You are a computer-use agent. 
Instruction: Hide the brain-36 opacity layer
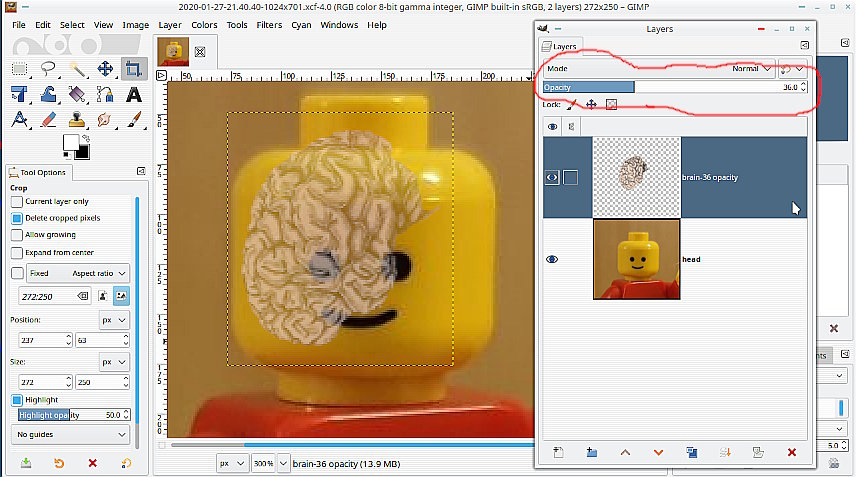(x=552, y=177)
